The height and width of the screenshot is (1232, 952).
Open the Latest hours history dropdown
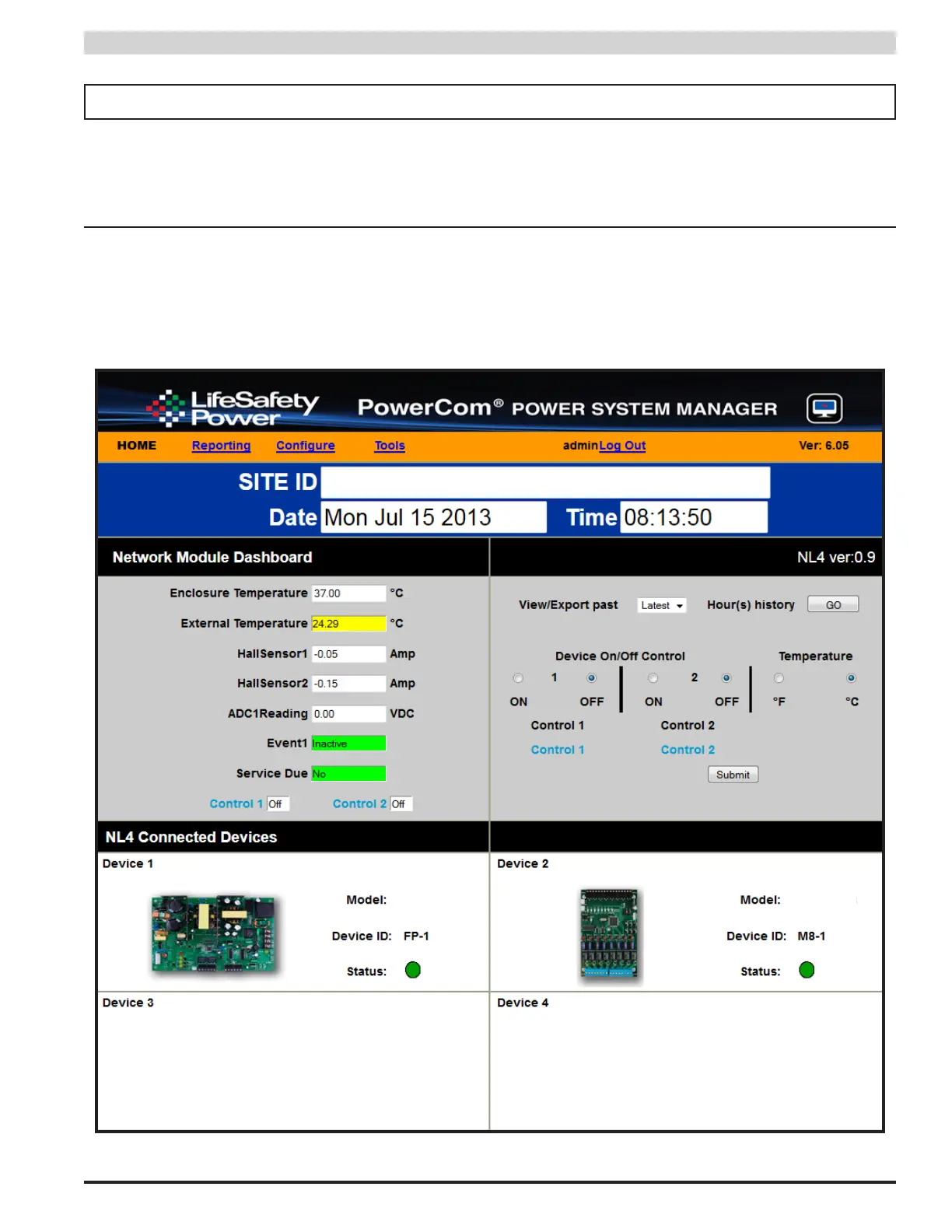point(662,605)
